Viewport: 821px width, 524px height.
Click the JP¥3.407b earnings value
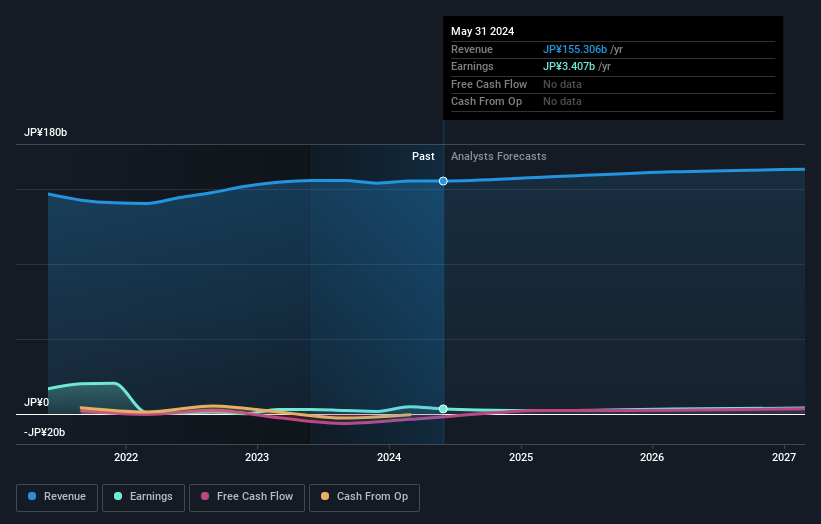[569, 66]
